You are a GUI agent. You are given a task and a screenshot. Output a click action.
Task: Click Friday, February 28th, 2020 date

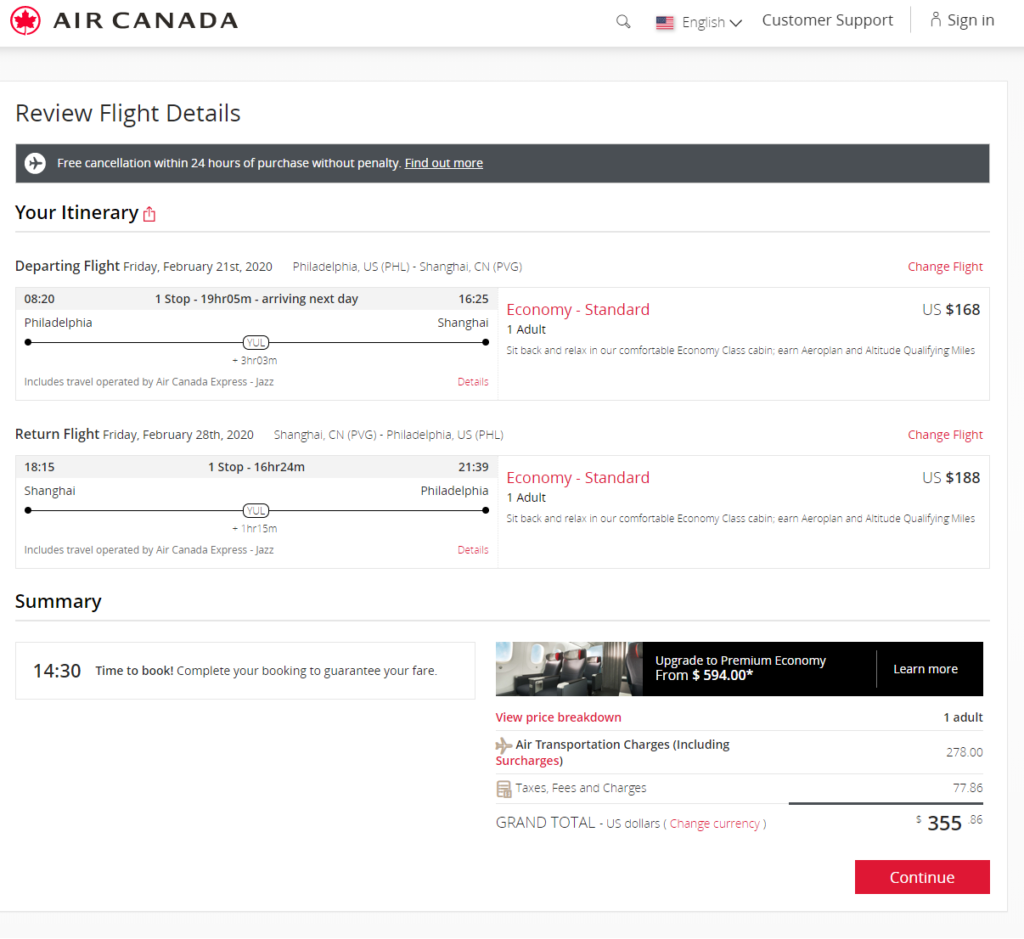coord(178,435)
